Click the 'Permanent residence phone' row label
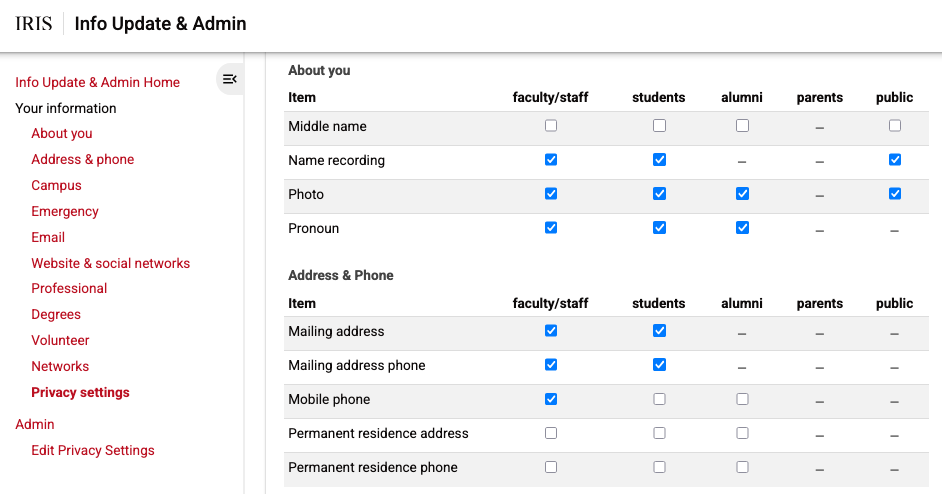Image resolution: width=942 pixels, height=494 pixels. pyautogui.click(x=373, y=467)
